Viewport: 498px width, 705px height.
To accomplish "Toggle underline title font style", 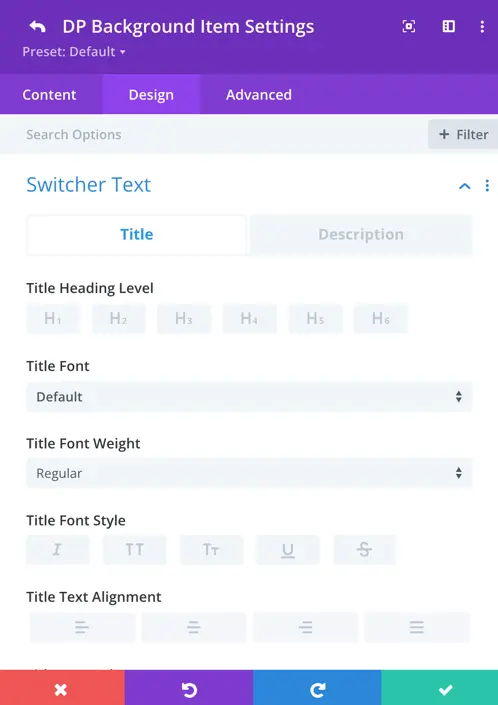I will click(x=288, y=549).
